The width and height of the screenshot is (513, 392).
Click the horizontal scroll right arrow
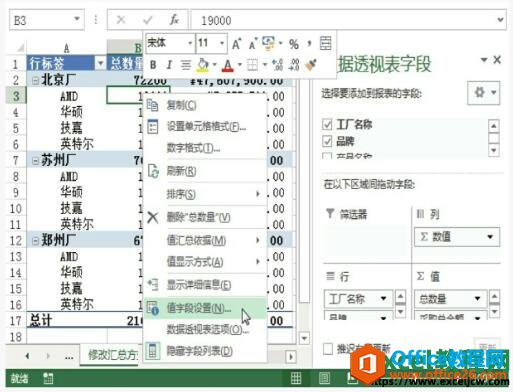pyautogui.click(x=291, y=357)
